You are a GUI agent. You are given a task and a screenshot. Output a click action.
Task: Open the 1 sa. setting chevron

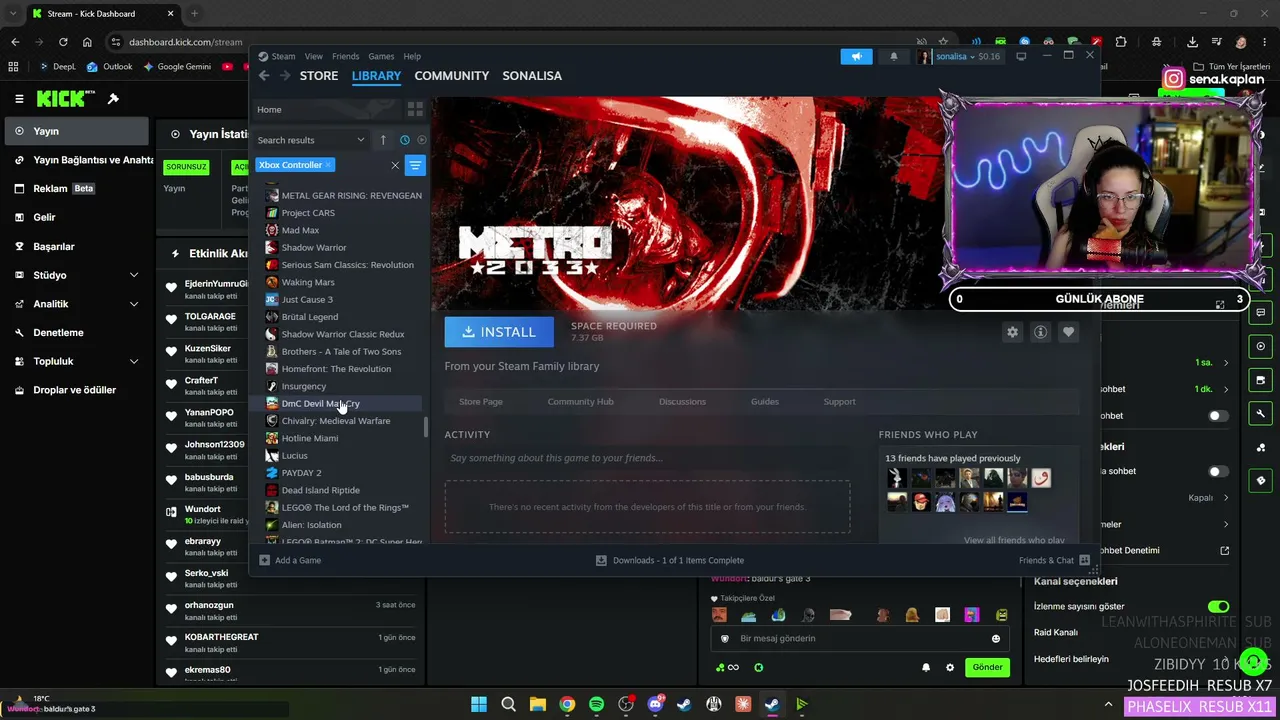coord(1226,362)
